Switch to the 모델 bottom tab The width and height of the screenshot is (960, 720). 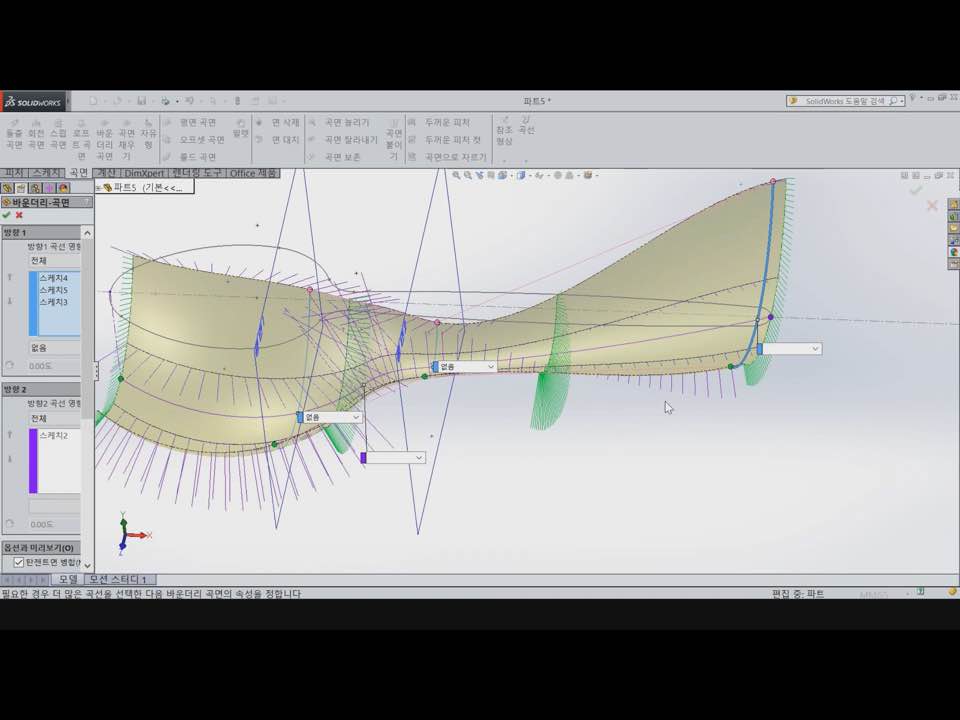click(68, 579)
